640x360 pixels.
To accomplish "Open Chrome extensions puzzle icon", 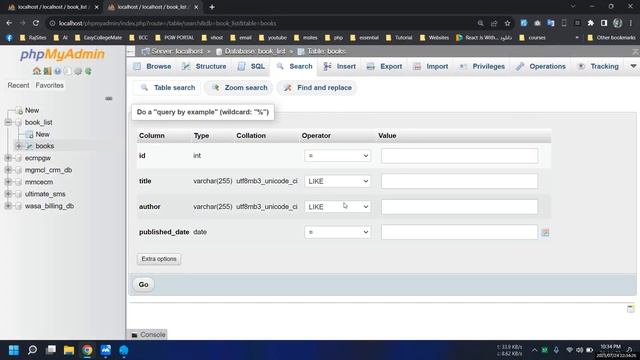I will tap(591, 23).
